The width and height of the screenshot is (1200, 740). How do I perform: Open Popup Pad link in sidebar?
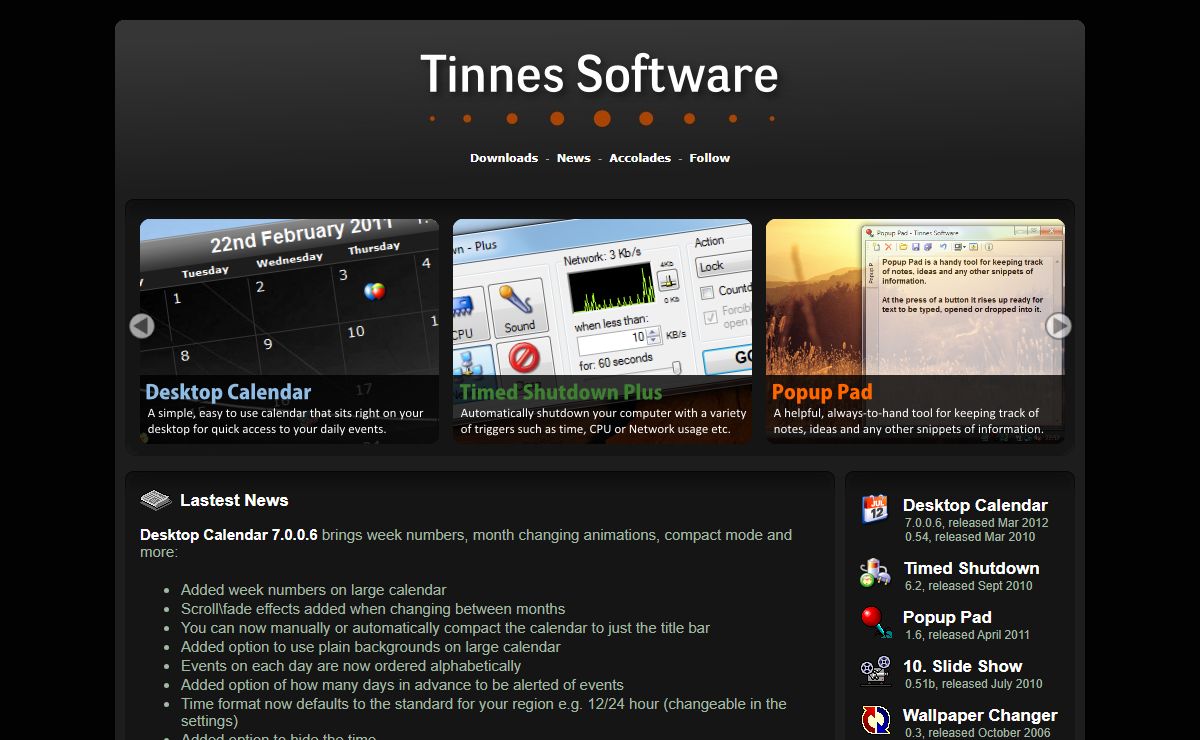click(x=947, y=617)
